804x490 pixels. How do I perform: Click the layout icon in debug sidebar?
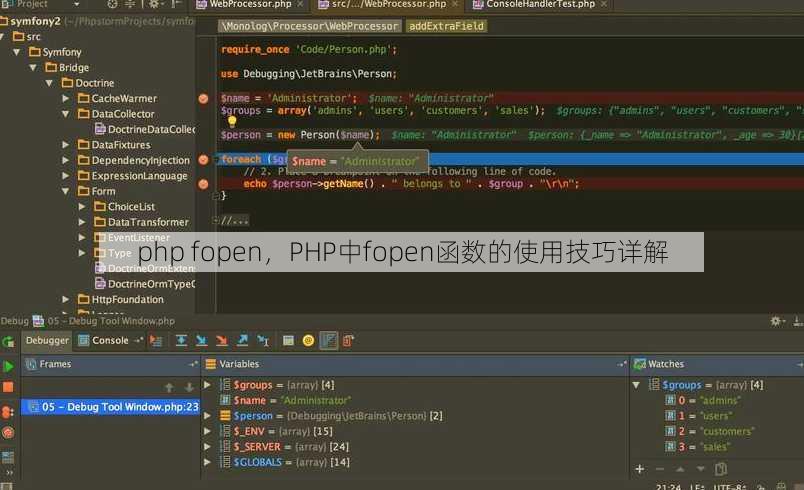(8, 457)
